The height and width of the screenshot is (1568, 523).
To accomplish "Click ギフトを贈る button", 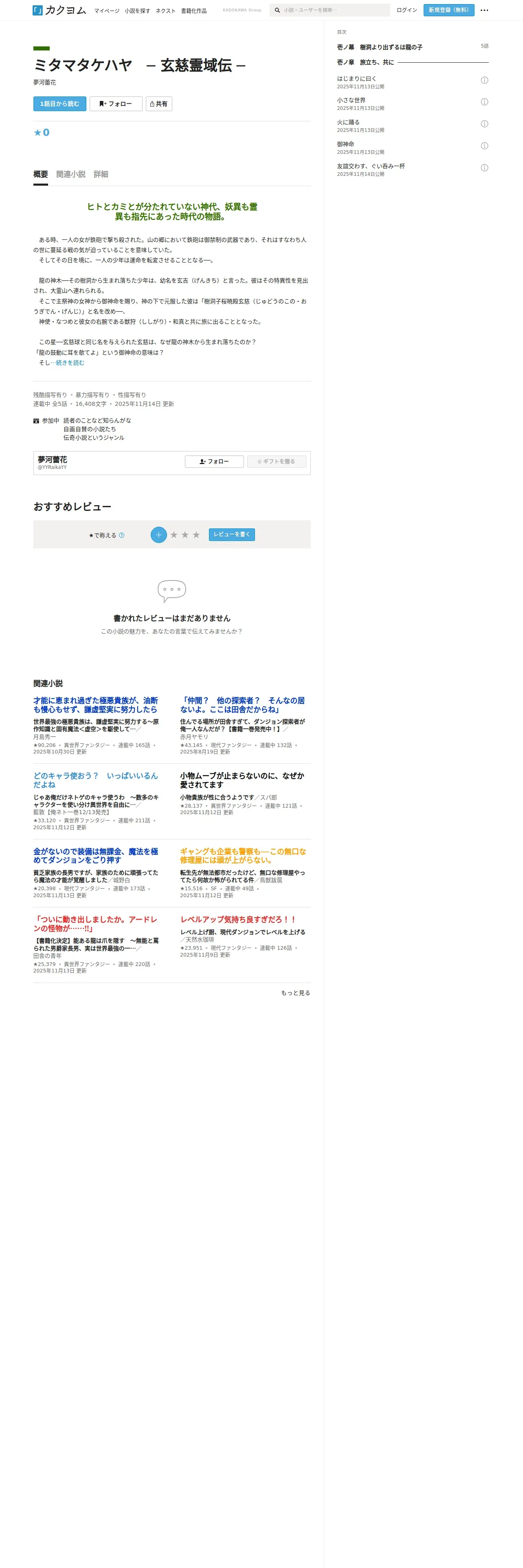I will click(x=277, y=462).
